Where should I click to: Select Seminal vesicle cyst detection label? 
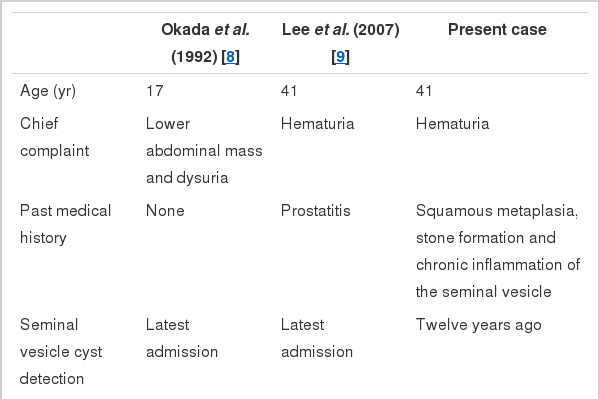(x=61, y=352)
